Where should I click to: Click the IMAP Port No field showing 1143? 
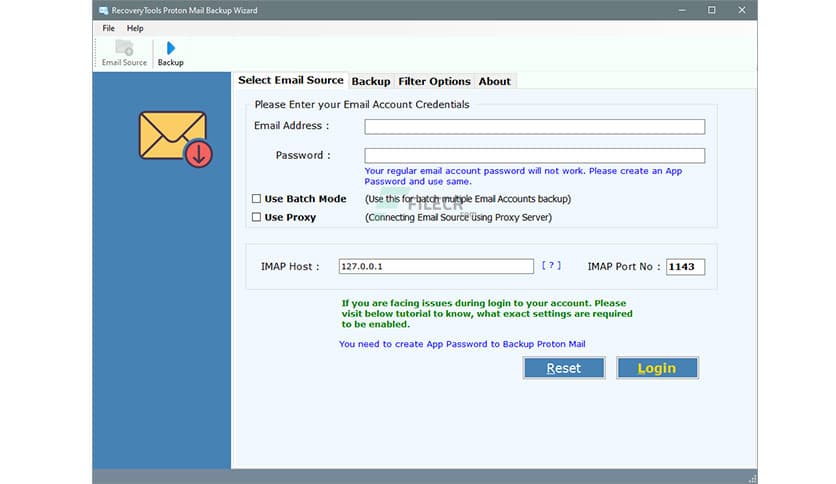[685, 267]
